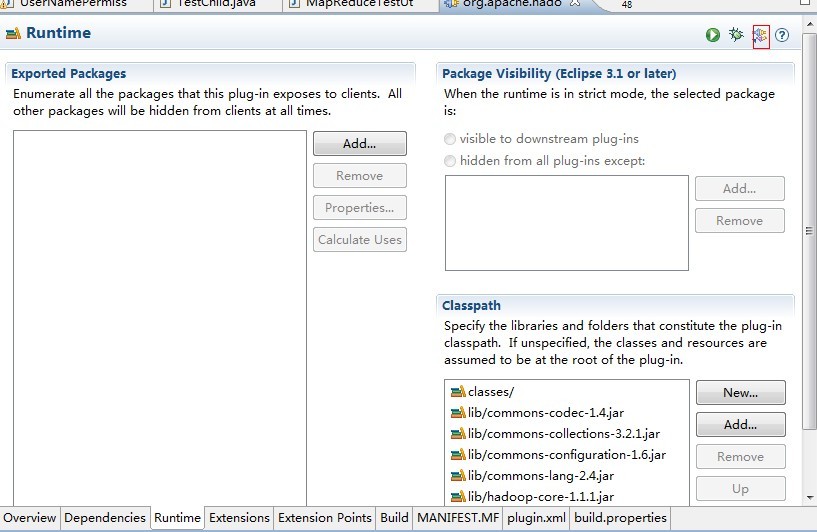Click the Debug bug icon in header
The width and height of the screenshot is (817, 532).
click(x=736, y=35)
